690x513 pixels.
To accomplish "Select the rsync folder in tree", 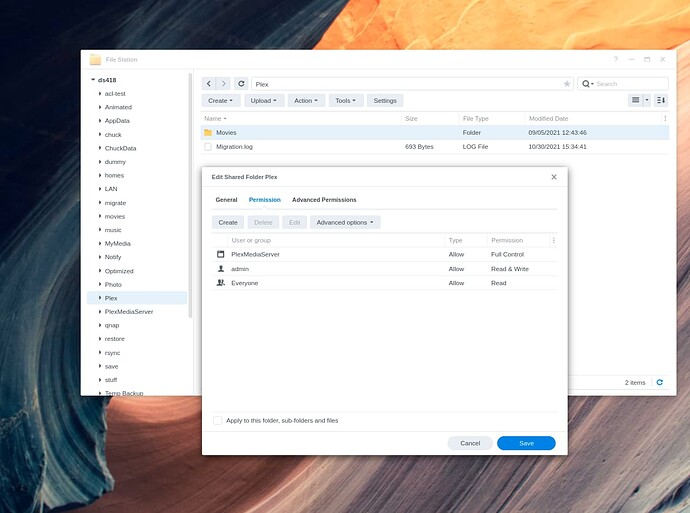I will point(112,353).
